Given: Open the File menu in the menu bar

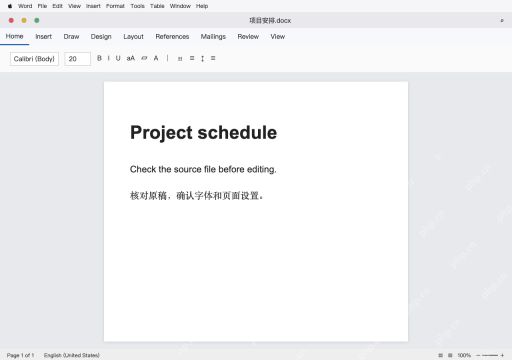Looking at the screenshot, I should point(42,6).
